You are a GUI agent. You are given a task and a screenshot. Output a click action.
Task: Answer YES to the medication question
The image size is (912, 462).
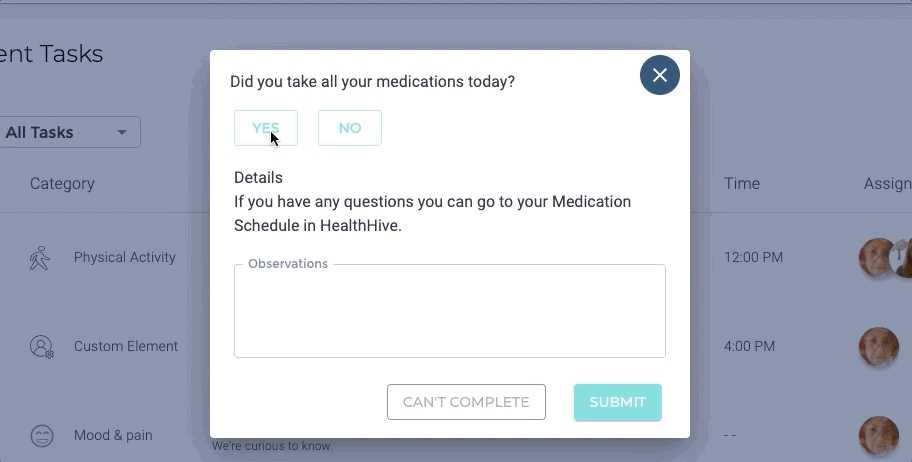coord(266,128)
